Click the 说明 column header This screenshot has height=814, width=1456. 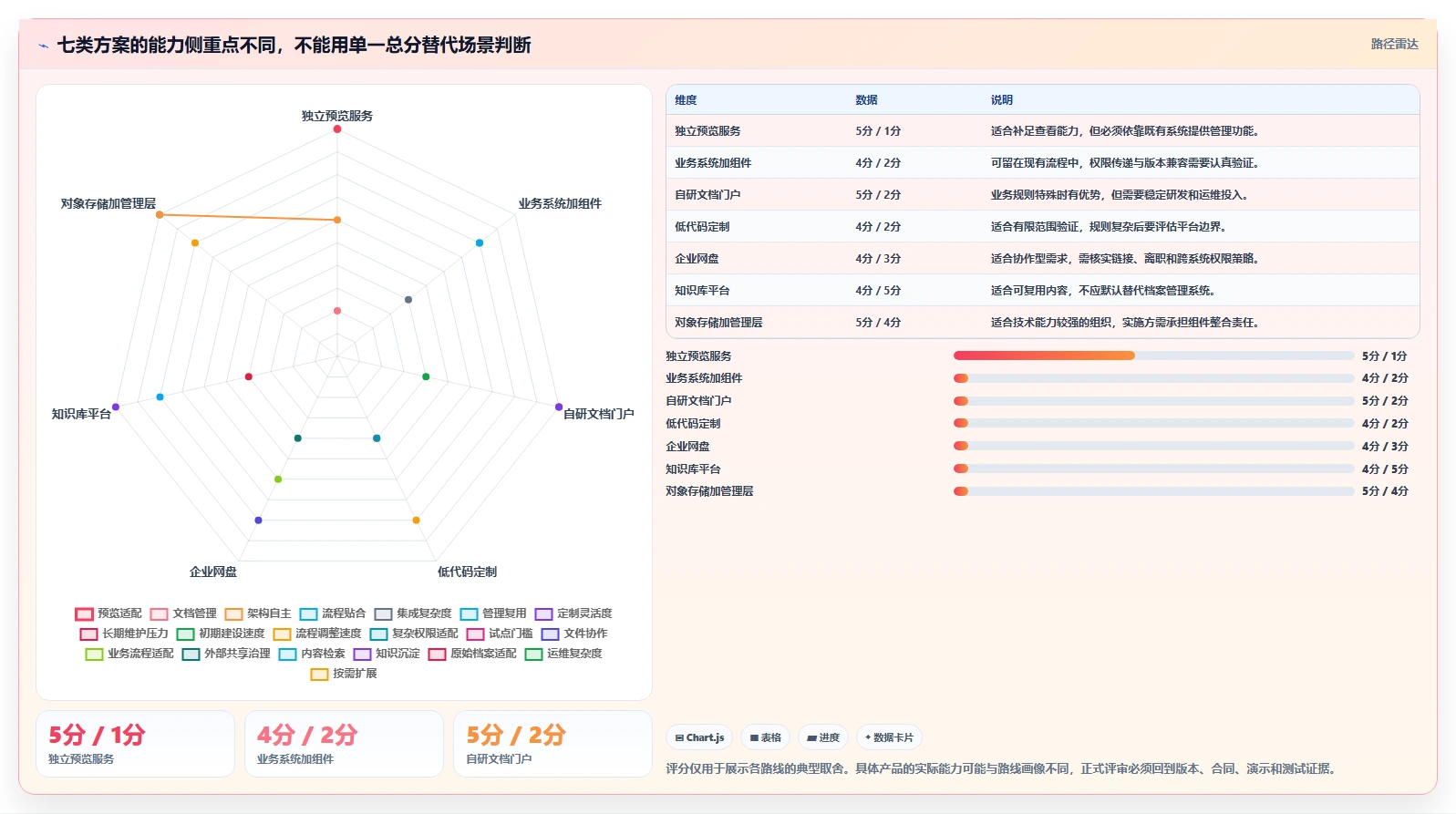coord(1002,100)
